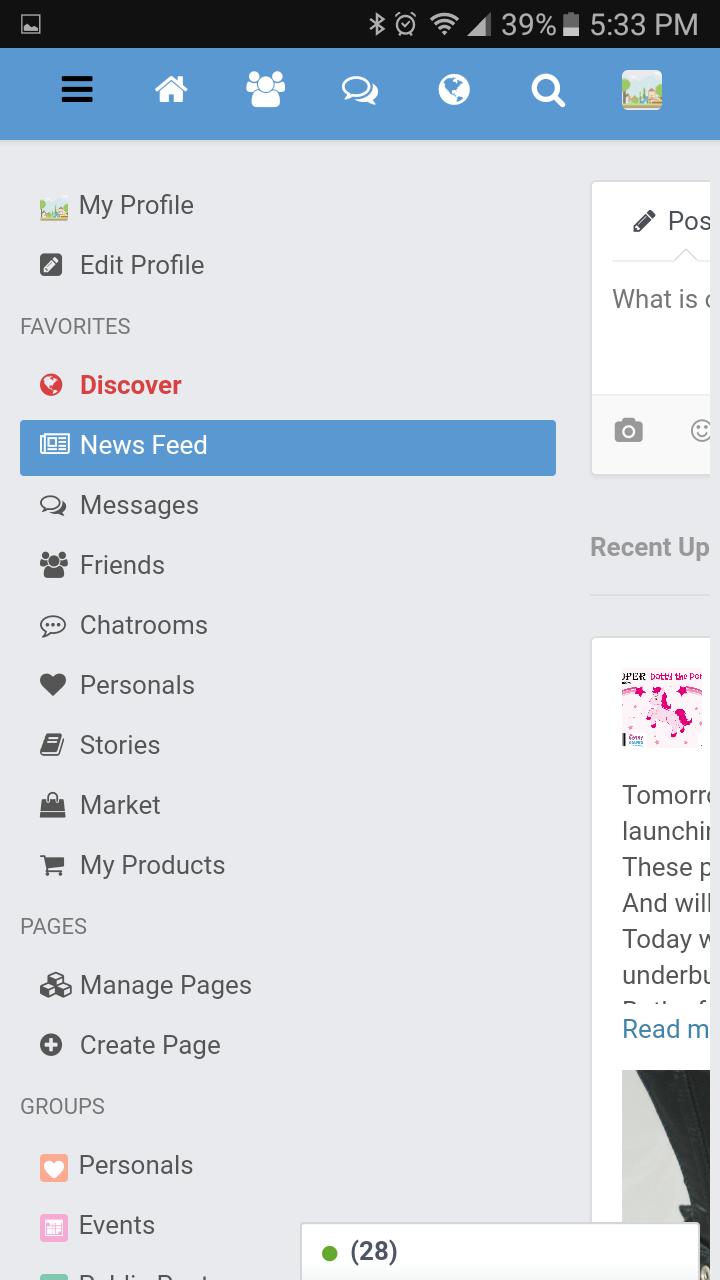Click the emoji smiley icon

coord(702,431)
